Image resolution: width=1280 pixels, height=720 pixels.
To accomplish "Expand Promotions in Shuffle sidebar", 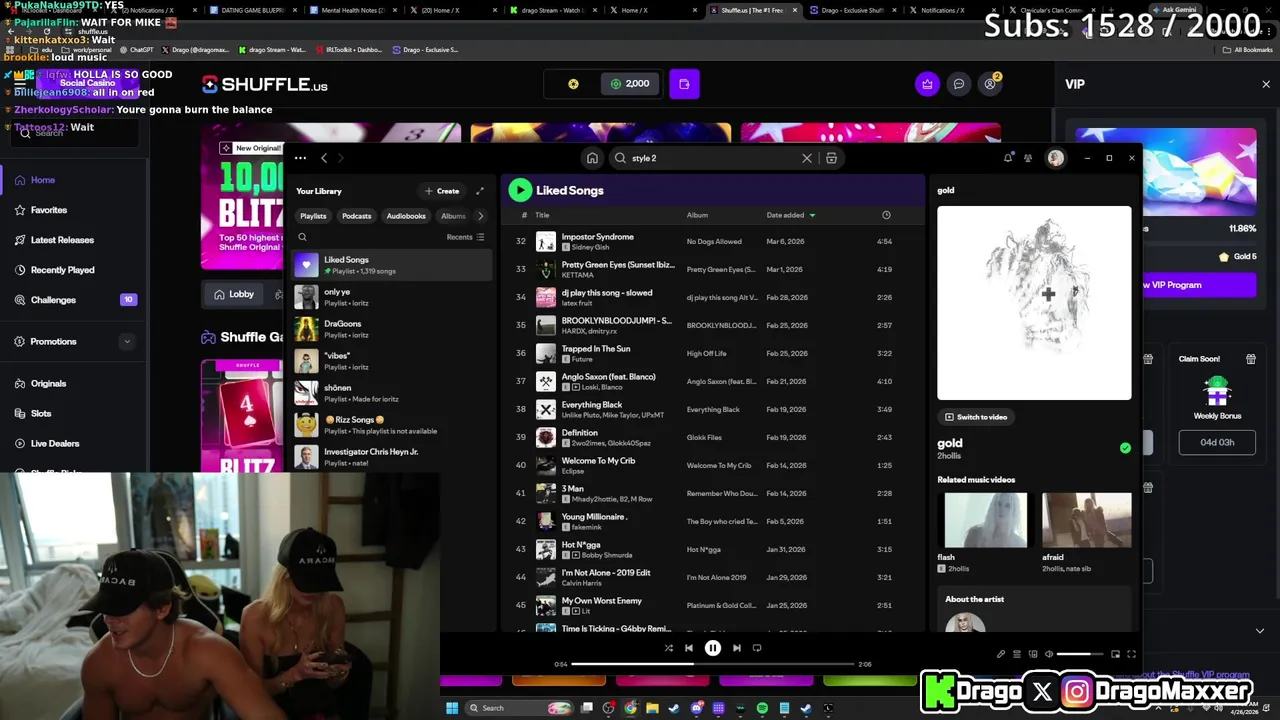I will [x=127, y=342].
